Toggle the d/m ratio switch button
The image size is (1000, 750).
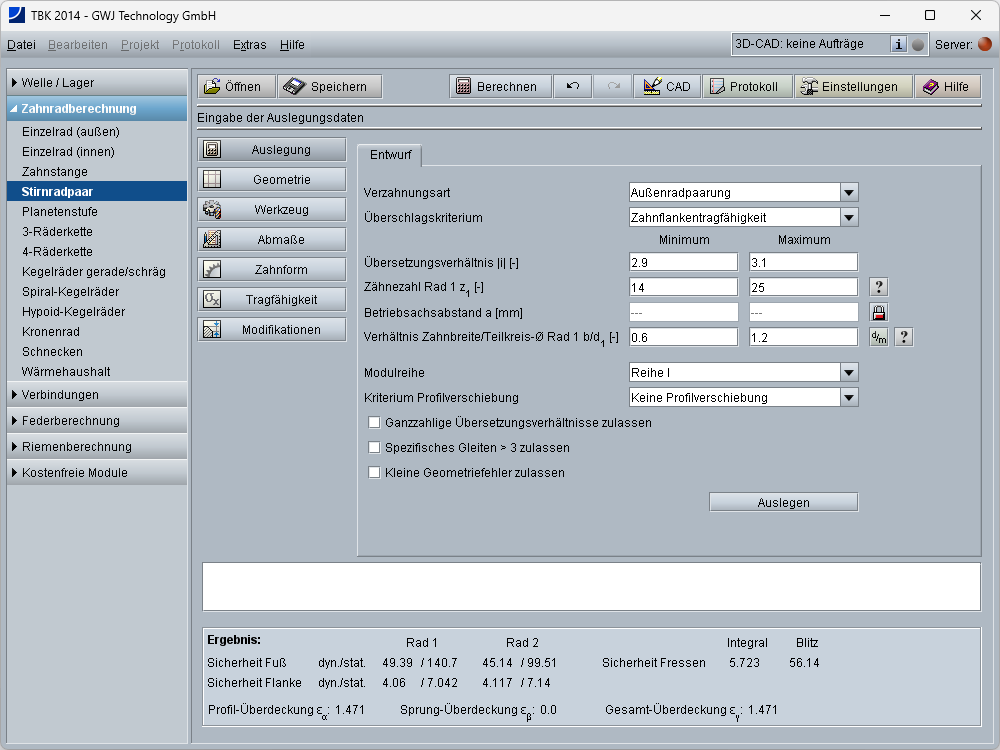879,337
